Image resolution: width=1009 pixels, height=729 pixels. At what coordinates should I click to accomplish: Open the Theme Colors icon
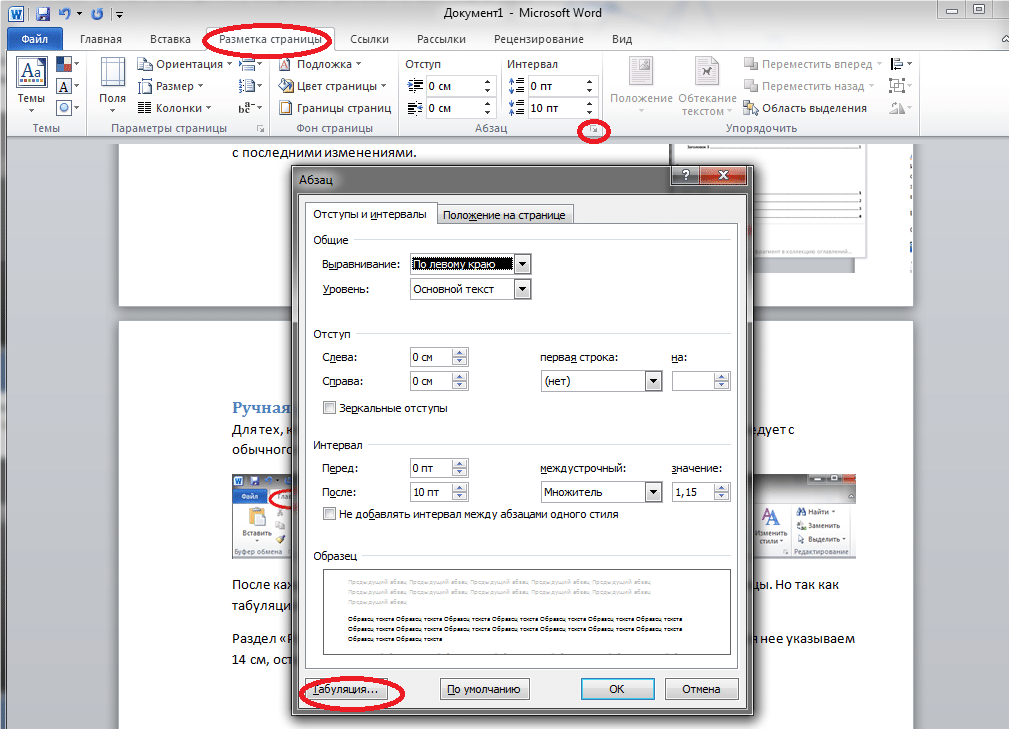[67, 64]
